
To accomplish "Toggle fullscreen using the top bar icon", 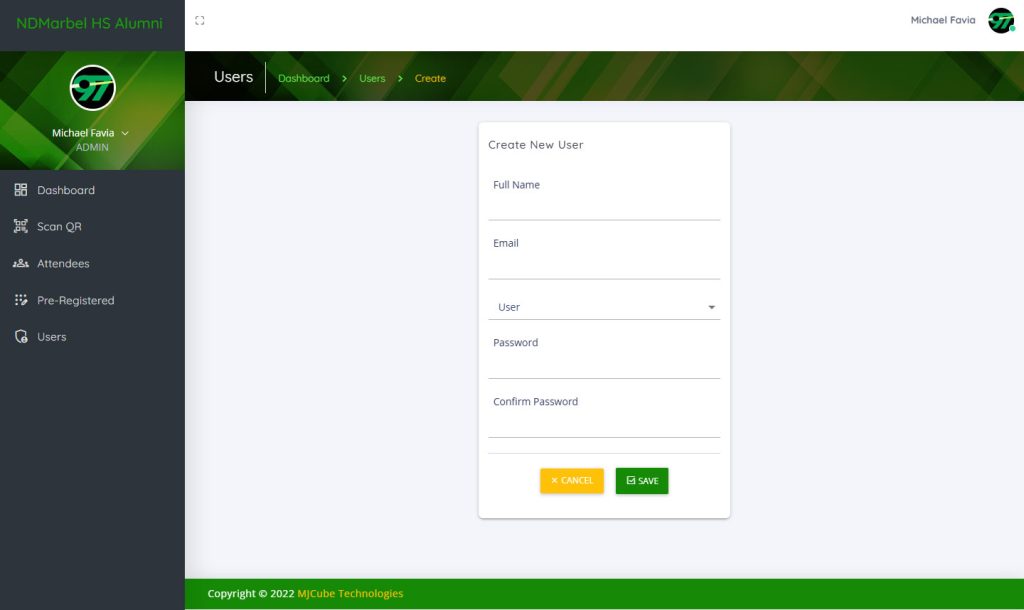I will [x=200, y=20].
